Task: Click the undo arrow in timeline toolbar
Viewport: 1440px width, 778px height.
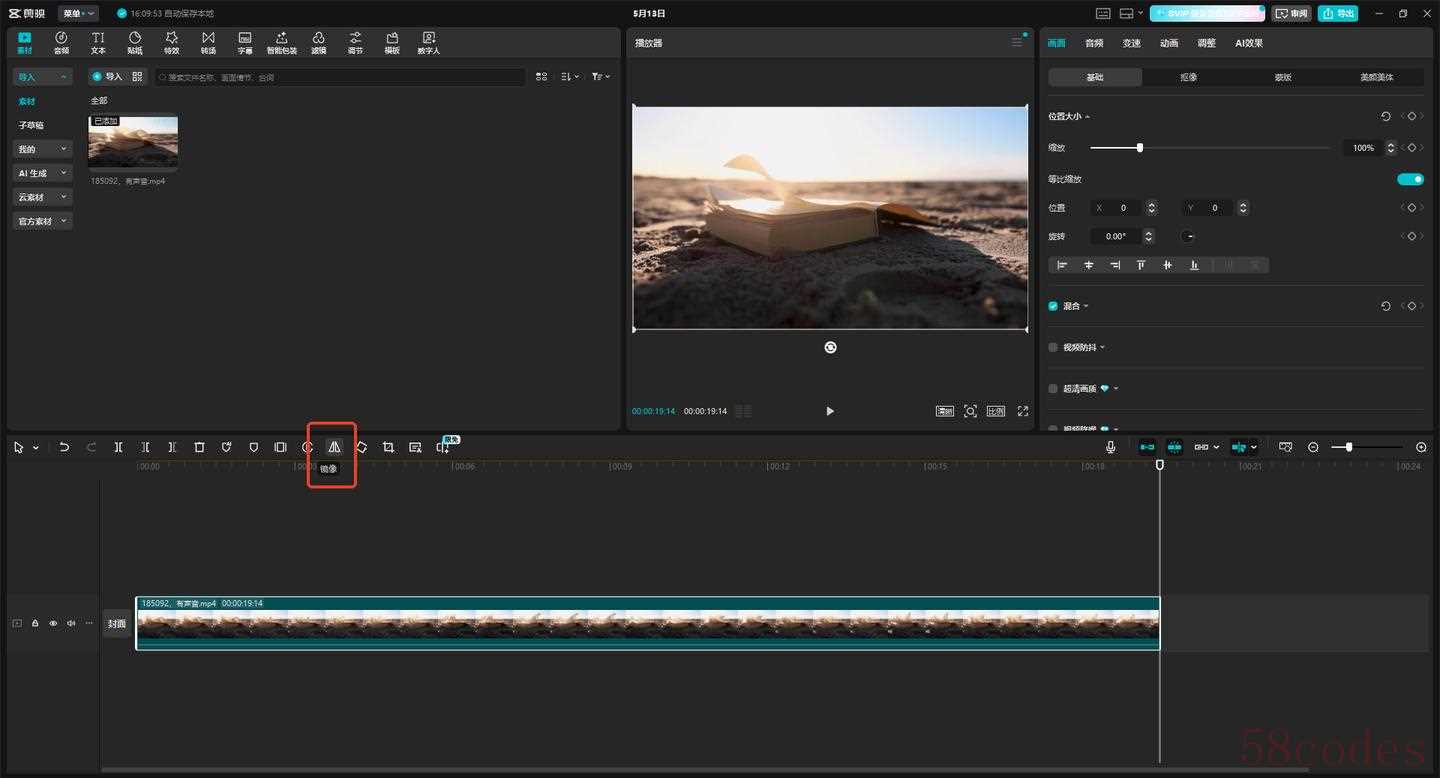Action: pyautogui.click(x=64, y=447)
